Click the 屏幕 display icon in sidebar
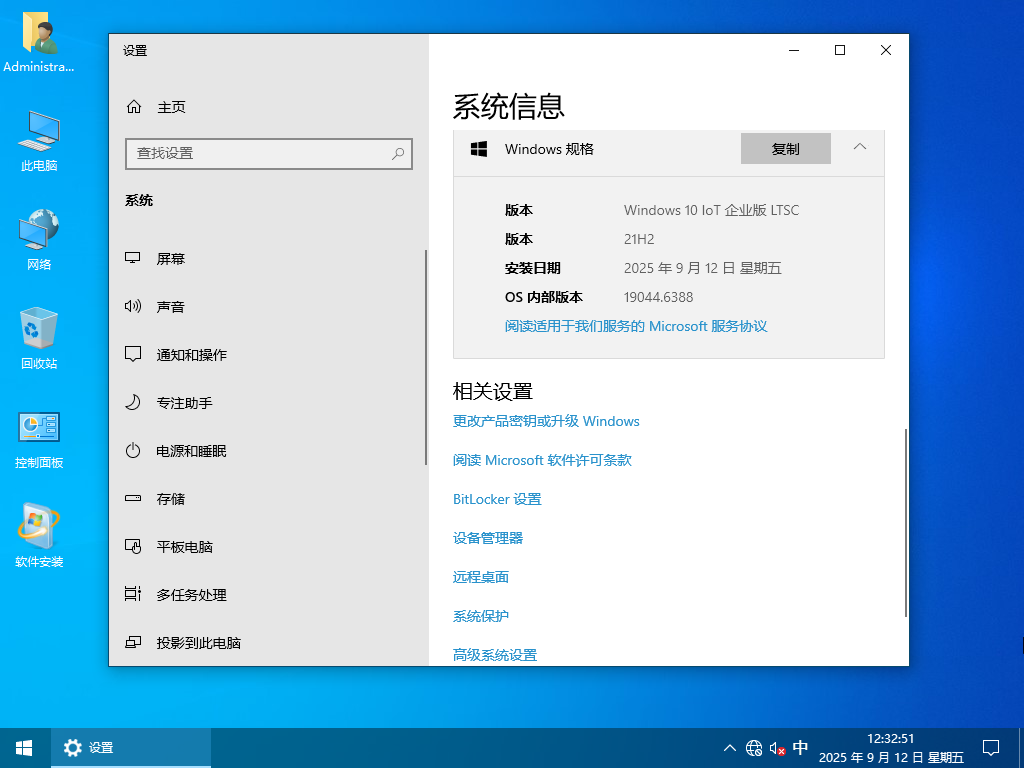This screenshot has width=1024, height=768. click(x=133, y=258)
